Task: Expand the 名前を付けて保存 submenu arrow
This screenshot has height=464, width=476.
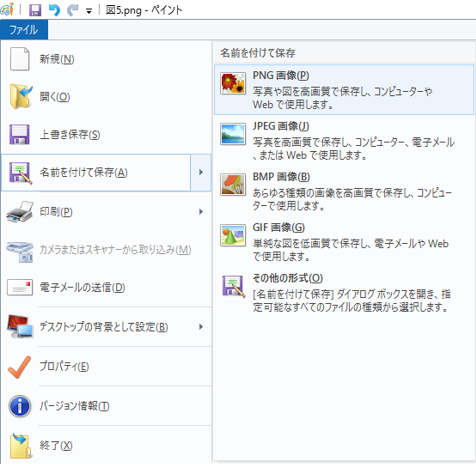Action: 201,172
